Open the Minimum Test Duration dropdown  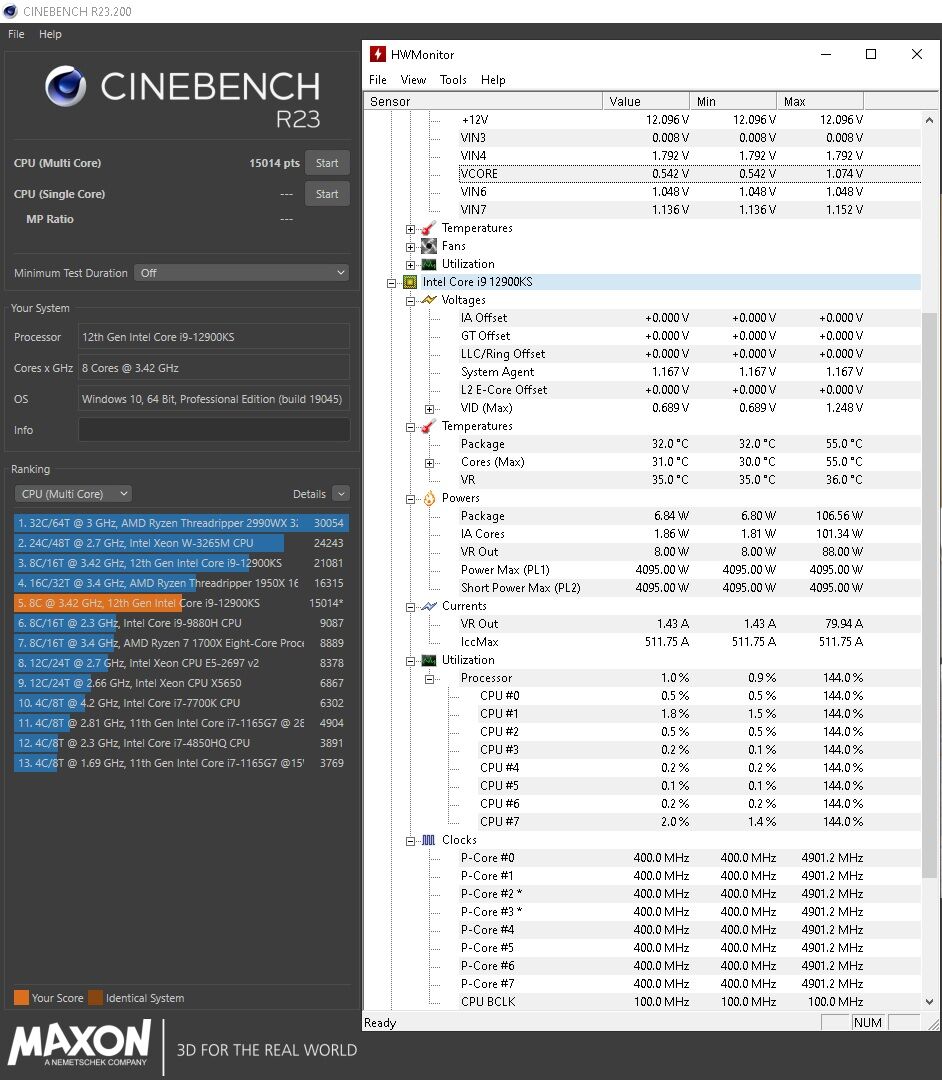coord(241,273)
